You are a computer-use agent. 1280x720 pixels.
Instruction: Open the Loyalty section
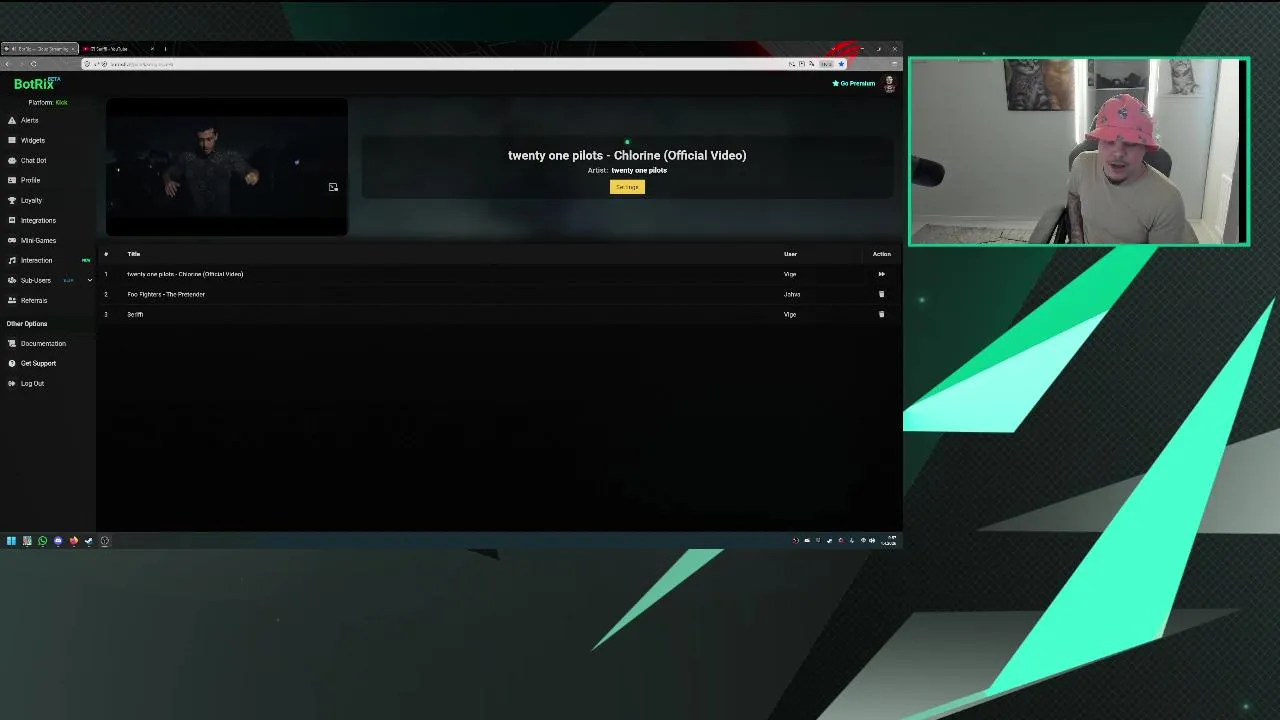click(x=31, y=200)
